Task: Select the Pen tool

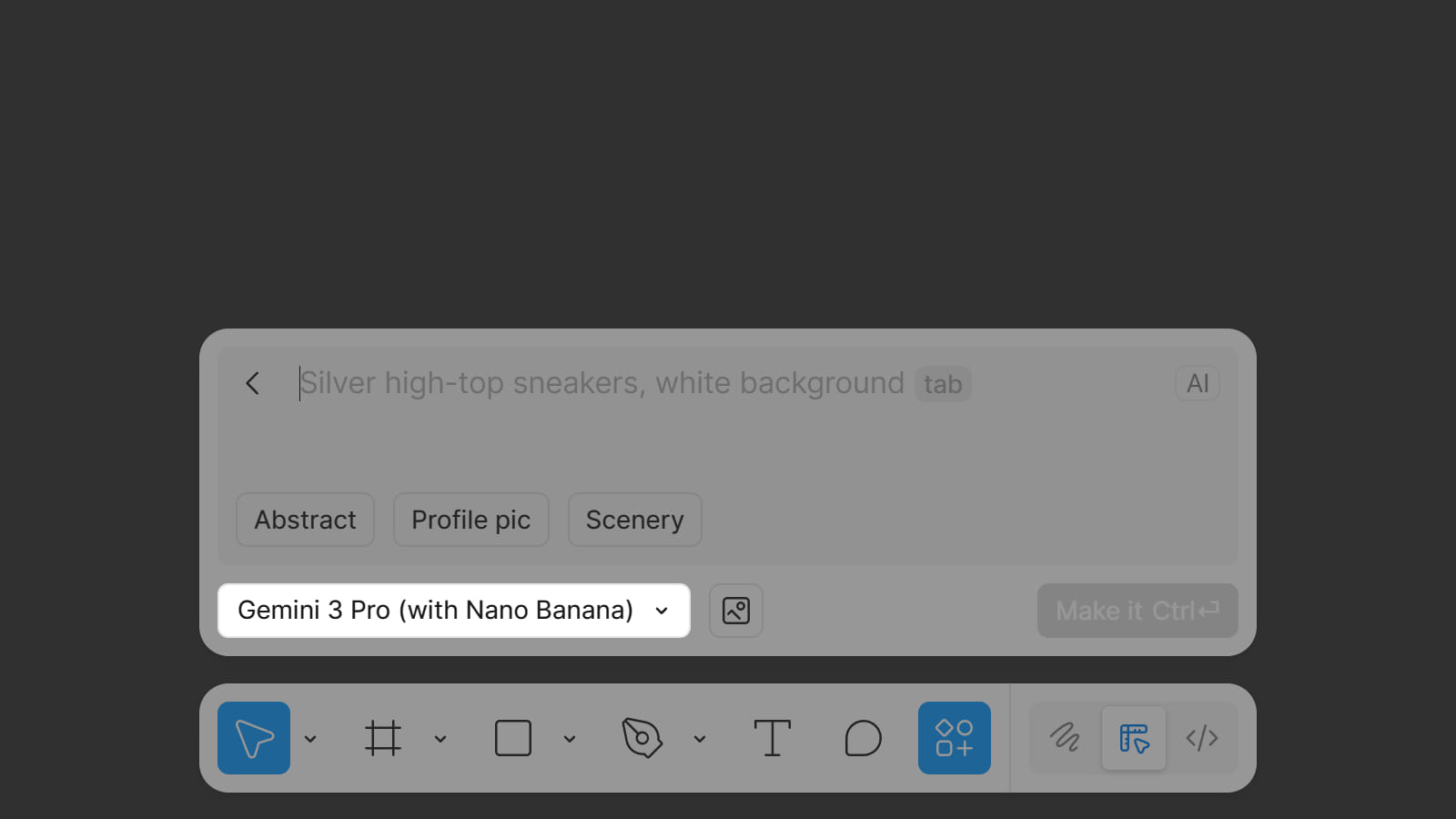Action: pyautogui.click(x=642, y=738)
